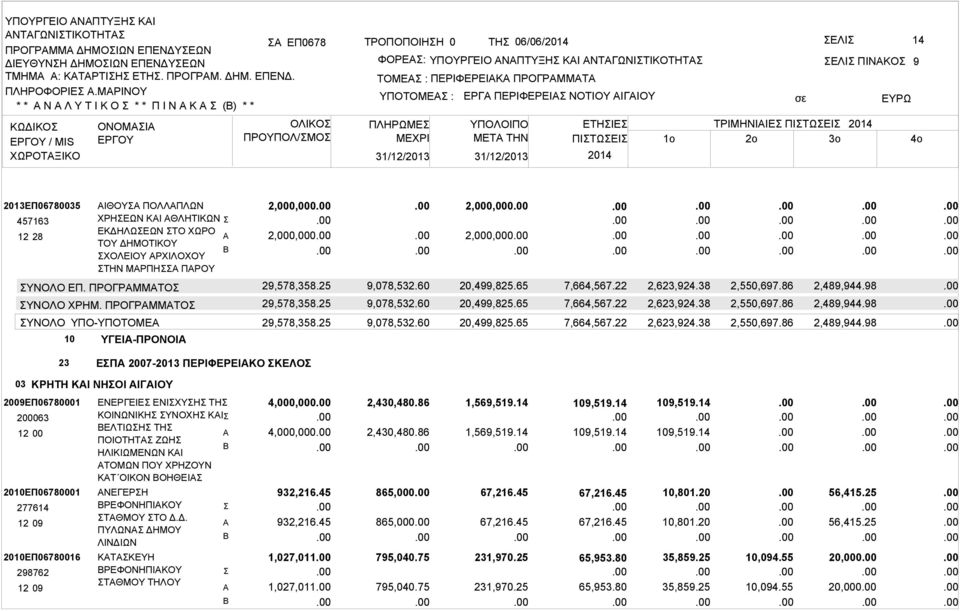
Task: Click 'ΠΛΗΡΩΜΕΣ ΜΕΧΡΙ 31/12/2013' column header
Action: tap(399, 140)
